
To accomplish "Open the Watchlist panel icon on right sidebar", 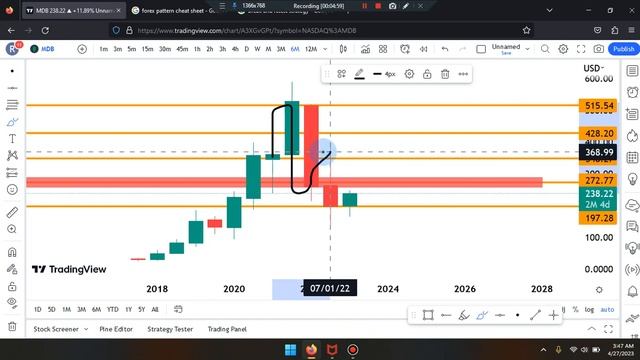I will tap(632, 71).
